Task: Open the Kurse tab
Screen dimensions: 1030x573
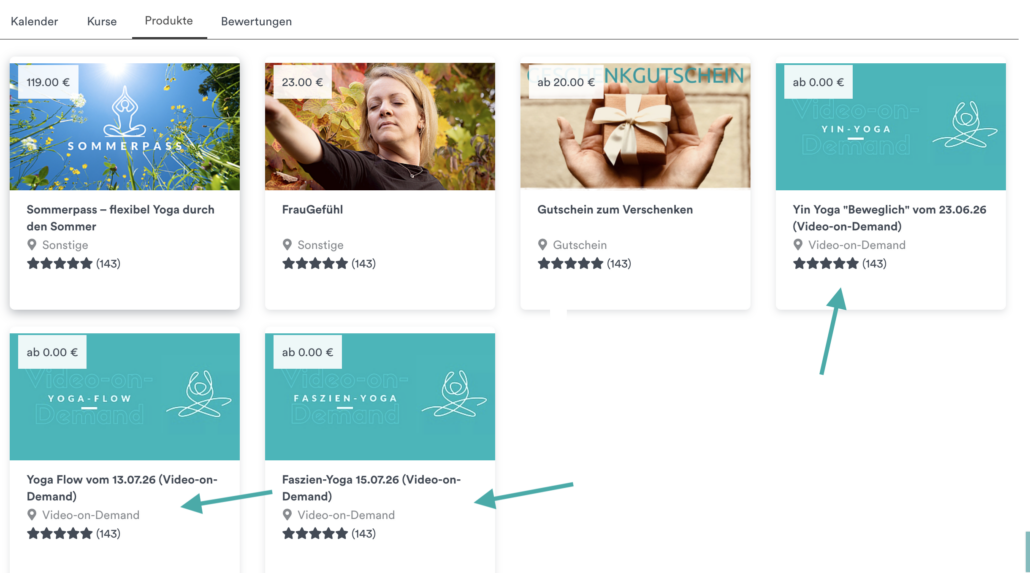Action: [102, 21]
